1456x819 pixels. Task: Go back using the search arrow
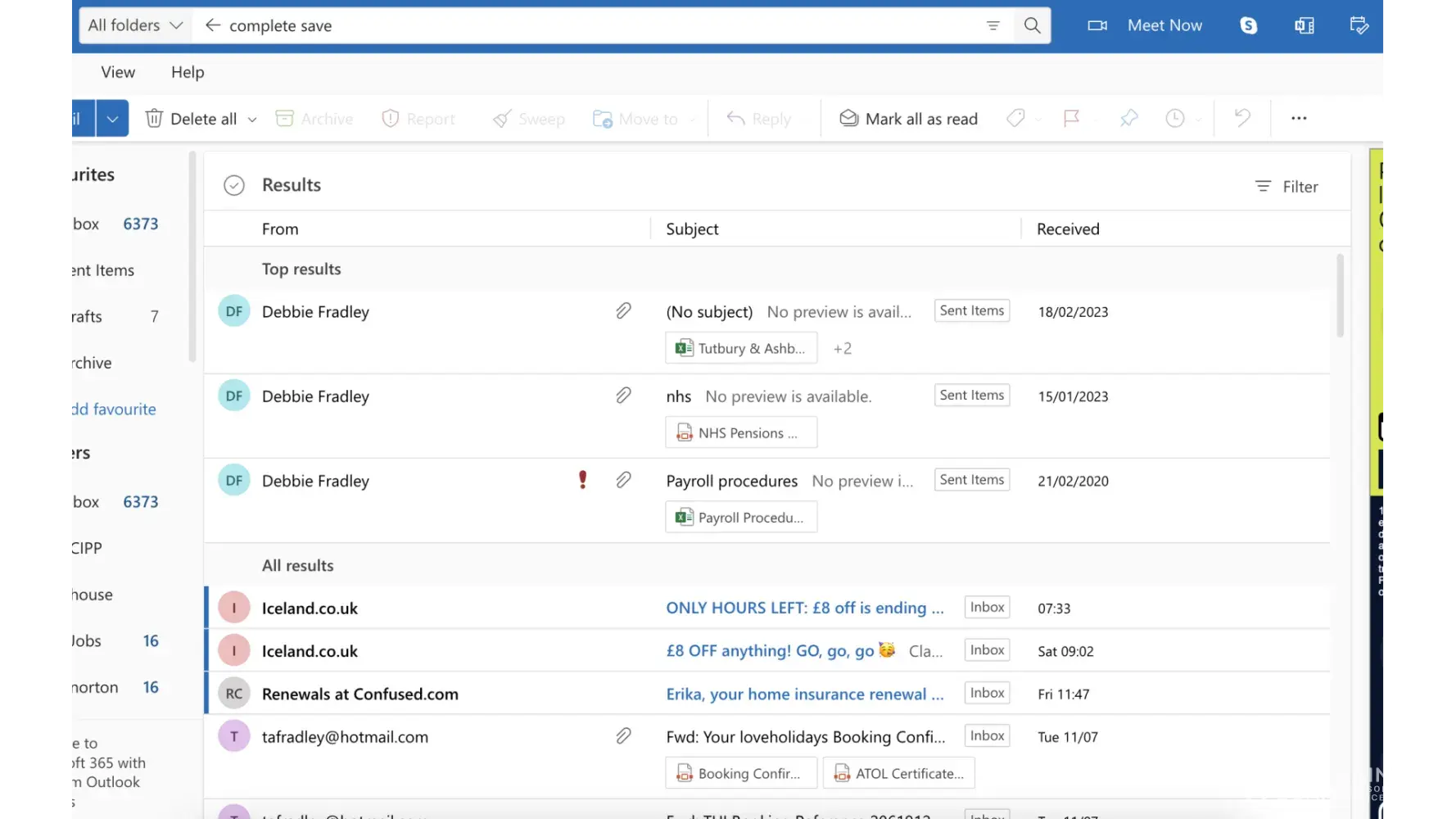pyautogui.click(x=213, y=25)
